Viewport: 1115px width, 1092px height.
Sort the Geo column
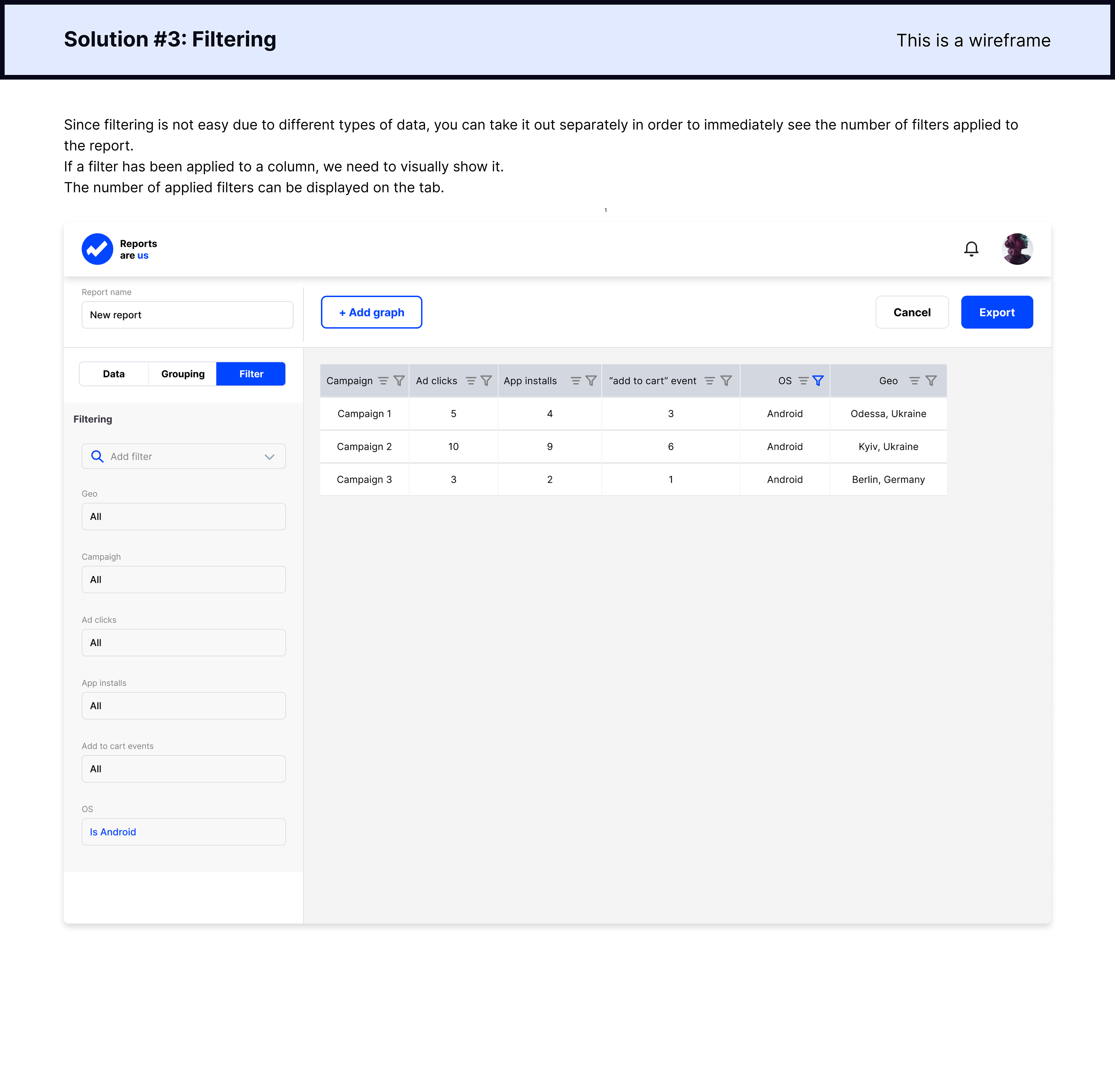click(x=914, y=381)
